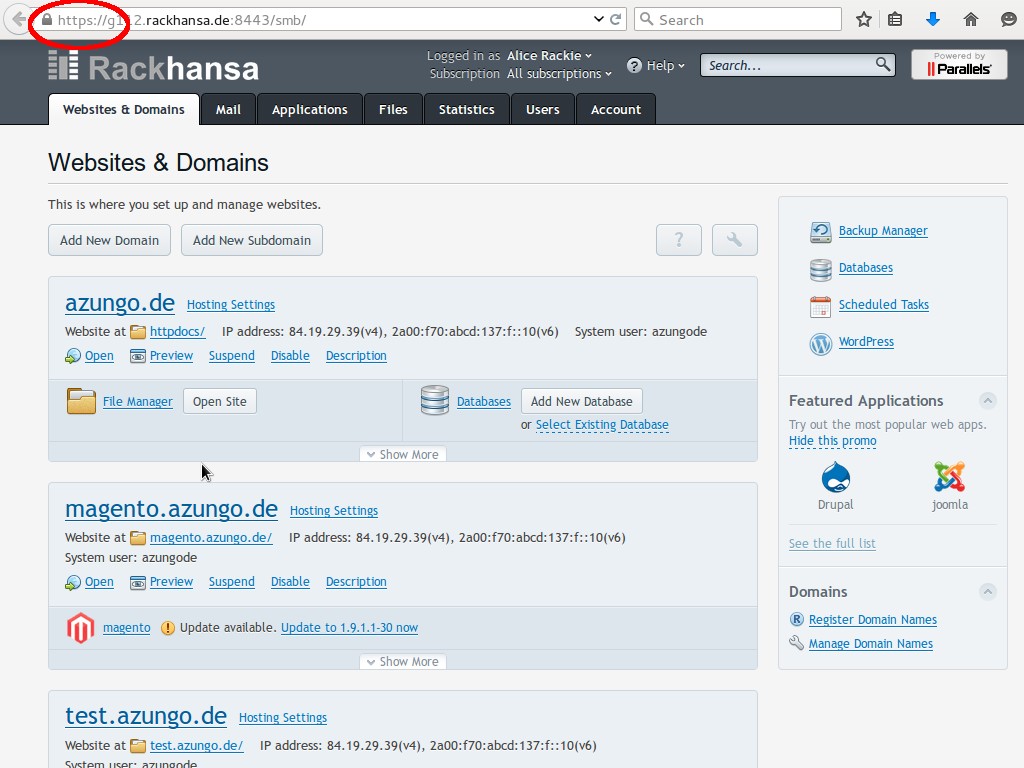1024x768 pixels.
Task: Open the browser chat bubble icon
Action: tap(1008, 20)
